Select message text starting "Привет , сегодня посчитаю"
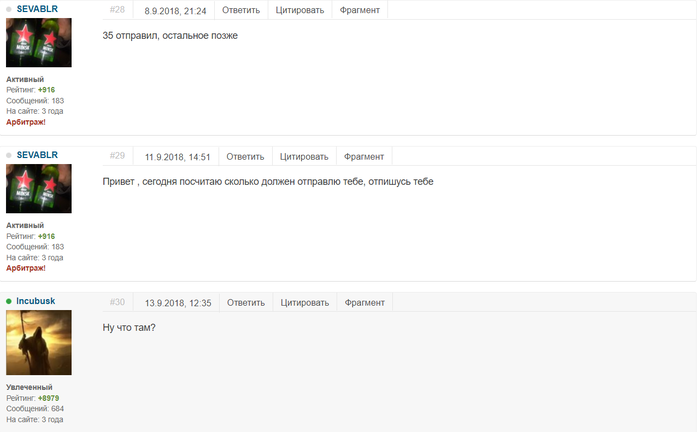The image size is (700, 432). (268, 182)
